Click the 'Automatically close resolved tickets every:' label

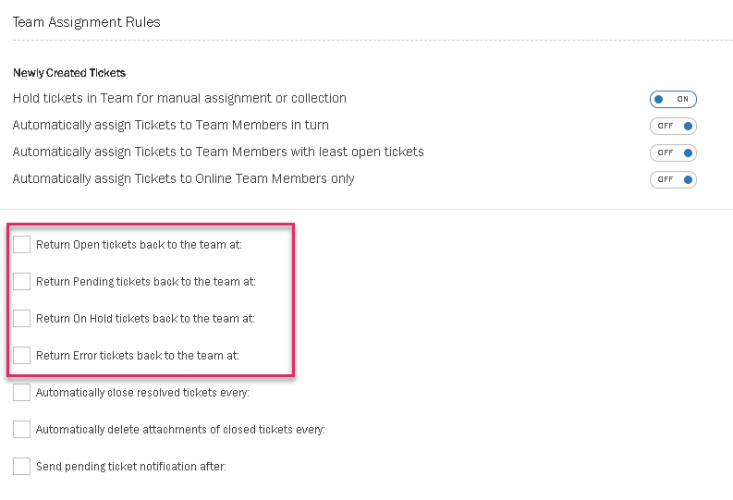coord(142,393)
